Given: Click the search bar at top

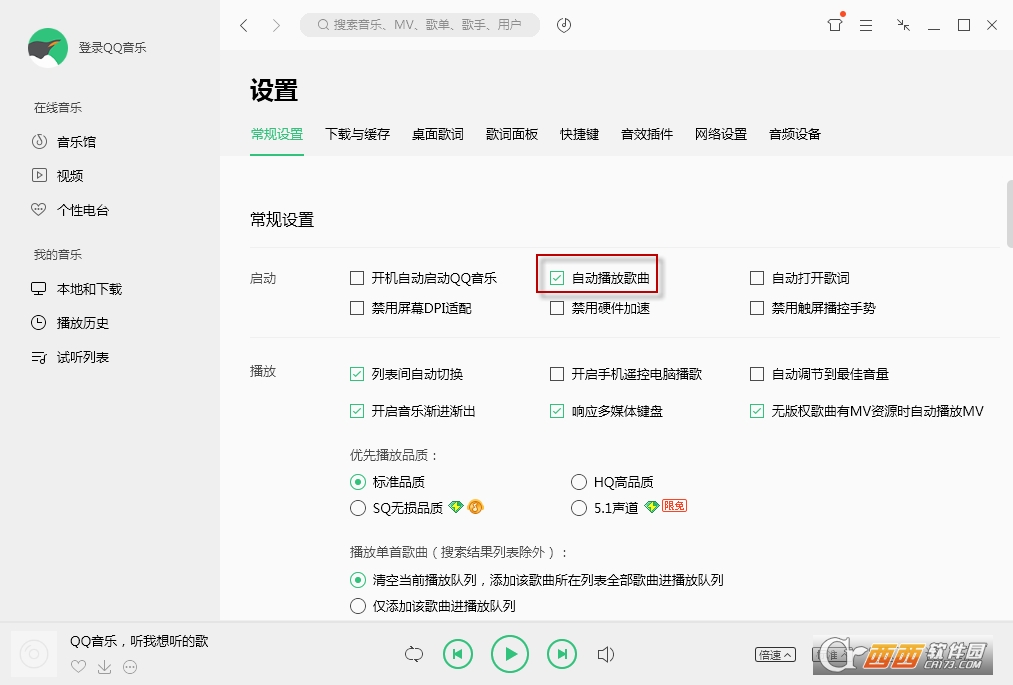Looking at the screenshot, I should point(420,24).
